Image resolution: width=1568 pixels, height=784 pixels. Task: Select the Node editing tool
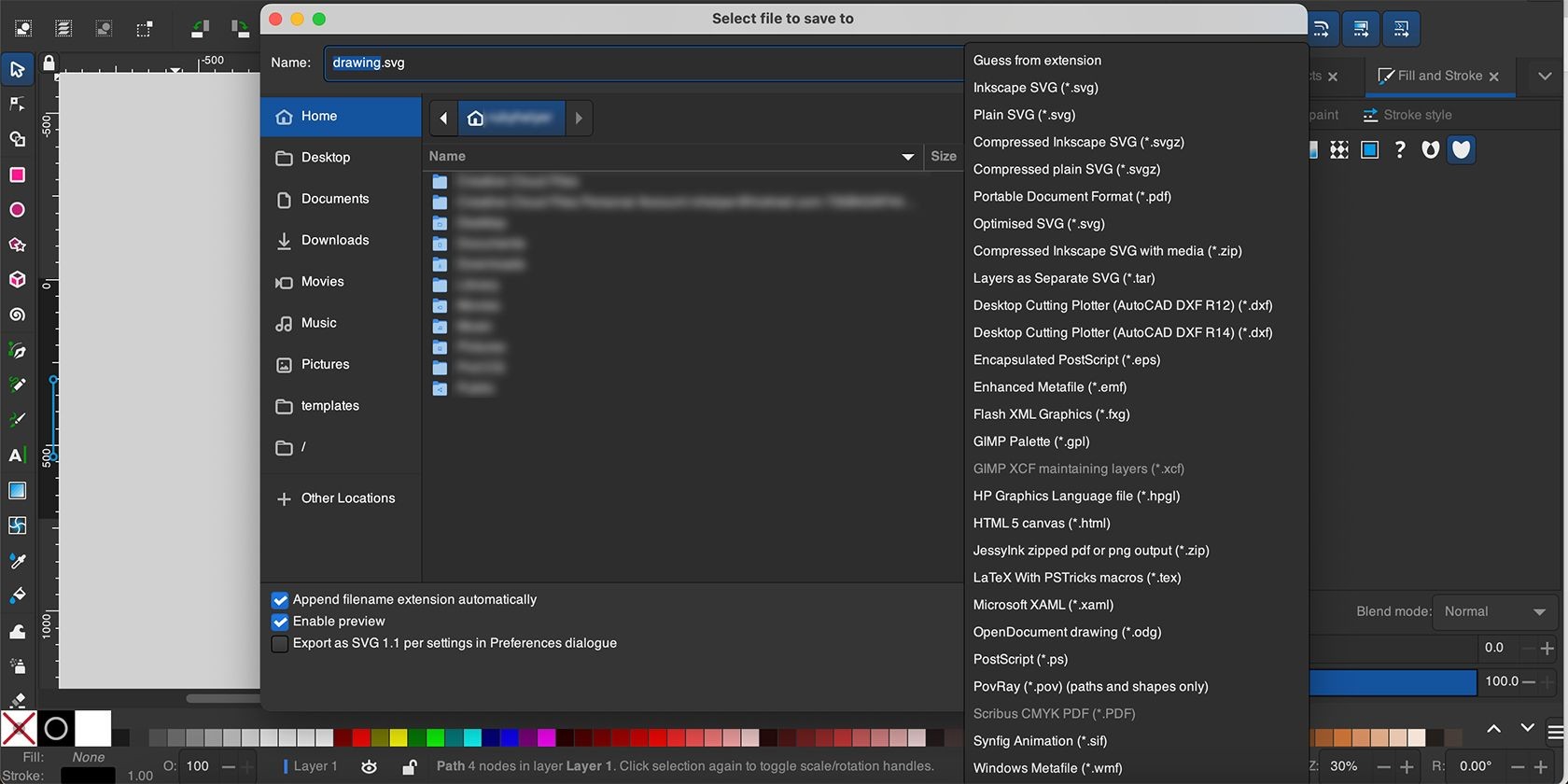17,104
